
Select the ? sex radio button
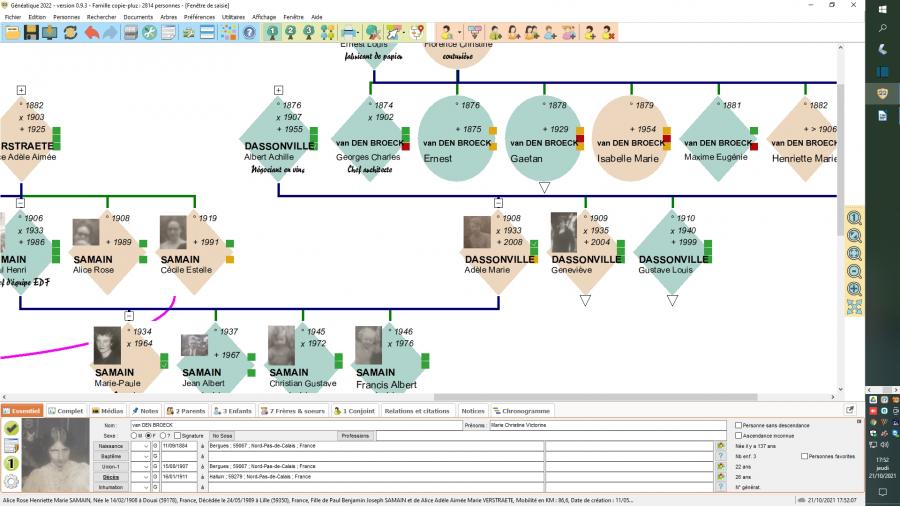[163, 436]
